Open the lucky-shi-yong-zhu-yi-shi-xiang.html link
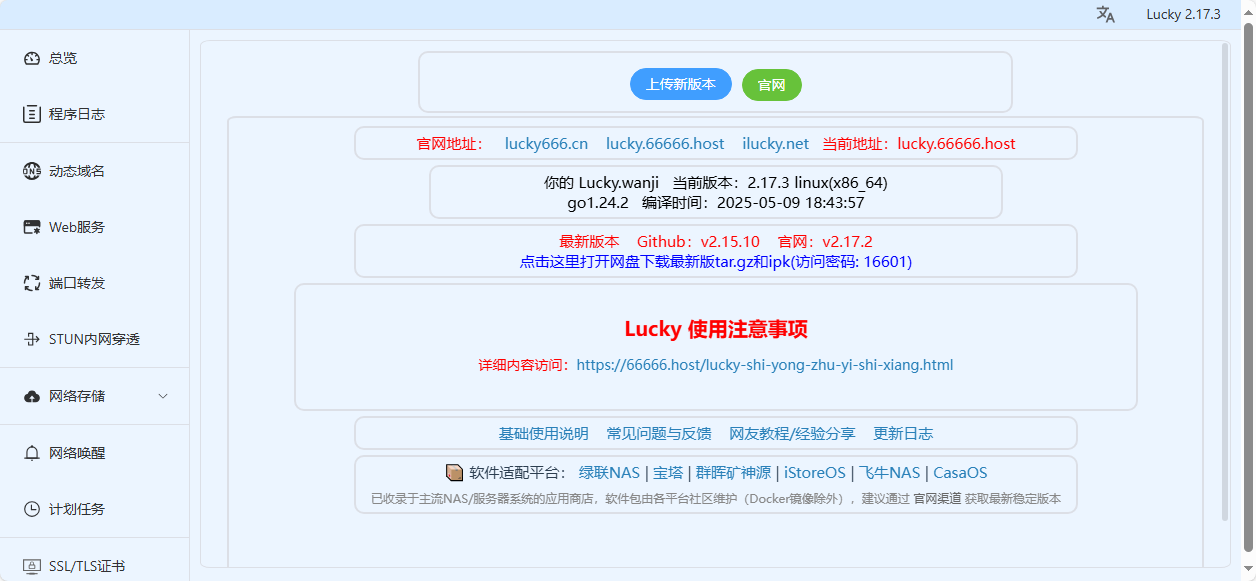The image size is (1256, 581). (x=765, y=365)
